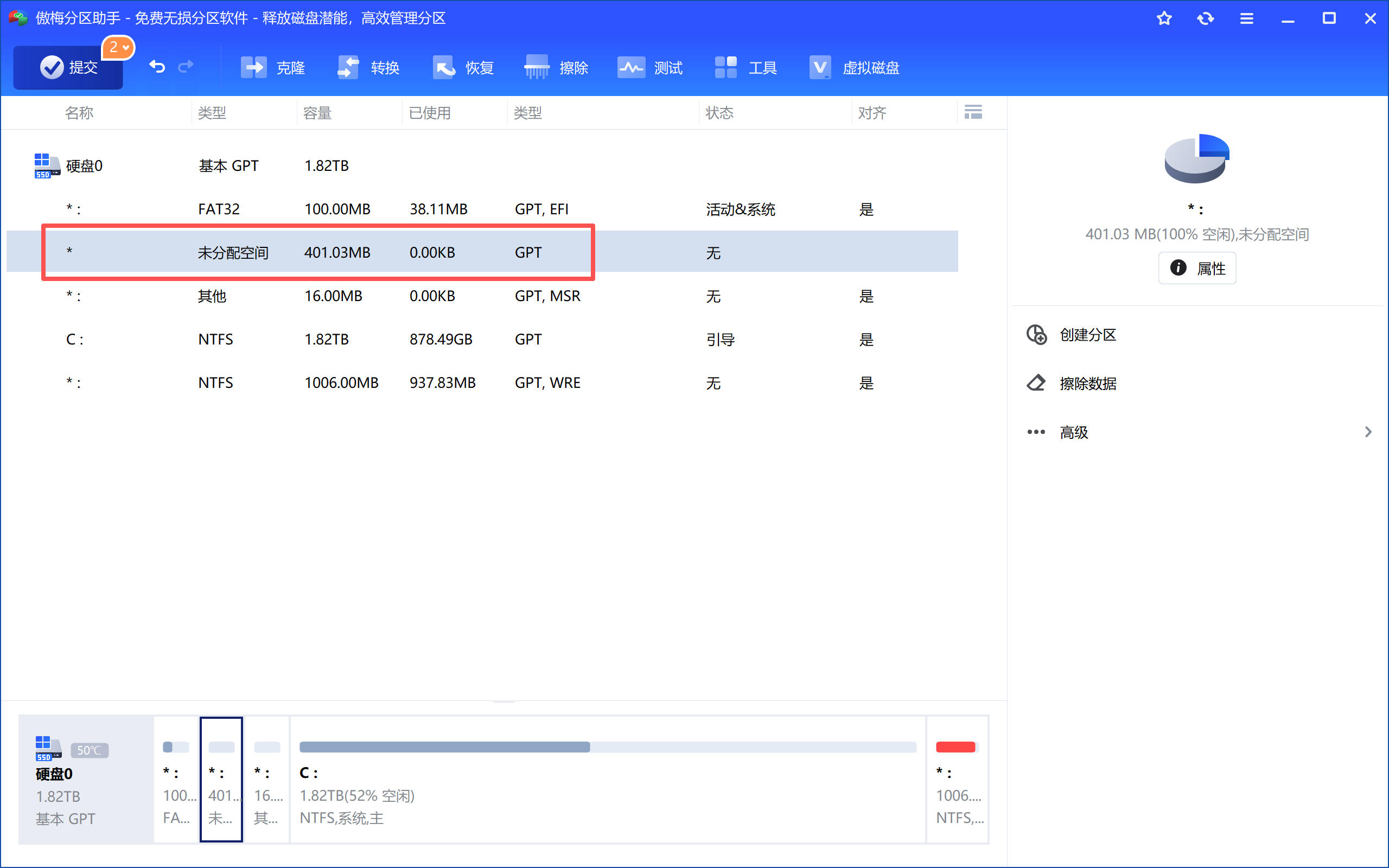Open the 虚拟磁盘 (Virtual Disk) menu

[x=854, y=68]
